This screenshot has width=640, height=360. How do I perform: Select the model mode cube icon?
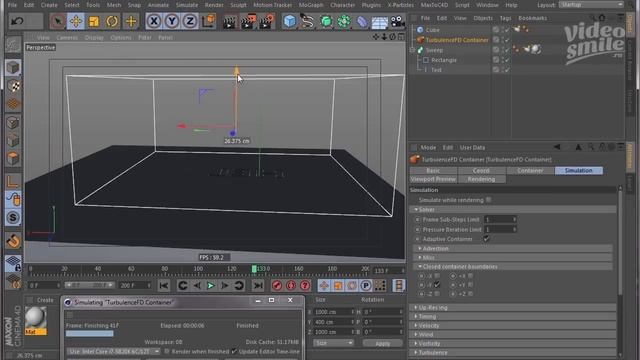click(x=13, y=67)
